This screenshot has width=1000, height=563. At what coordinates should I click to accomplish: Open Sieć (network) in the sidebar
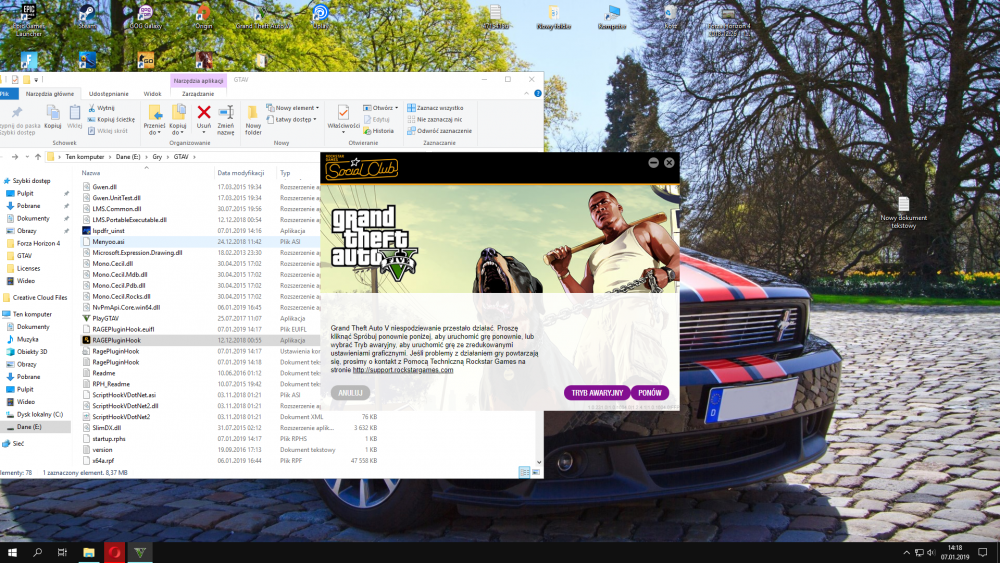tap(18, 443)
